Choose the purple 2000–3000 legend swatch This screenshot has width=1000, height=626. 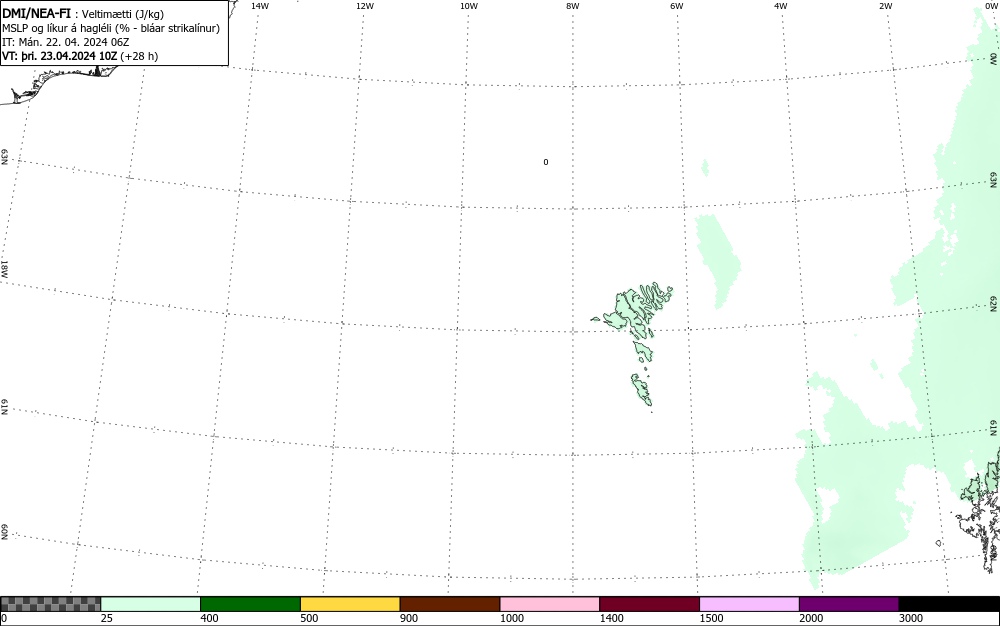point(849,604)
